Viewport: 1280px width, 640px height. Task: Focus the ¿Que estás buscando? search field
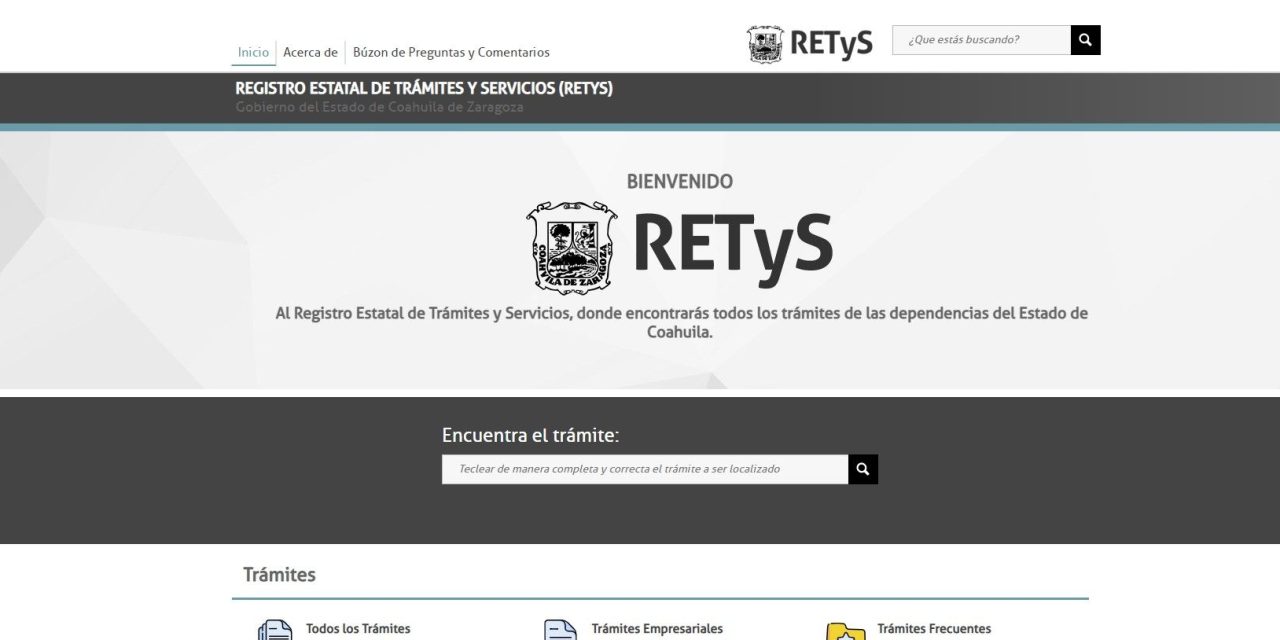pos(981,40)
